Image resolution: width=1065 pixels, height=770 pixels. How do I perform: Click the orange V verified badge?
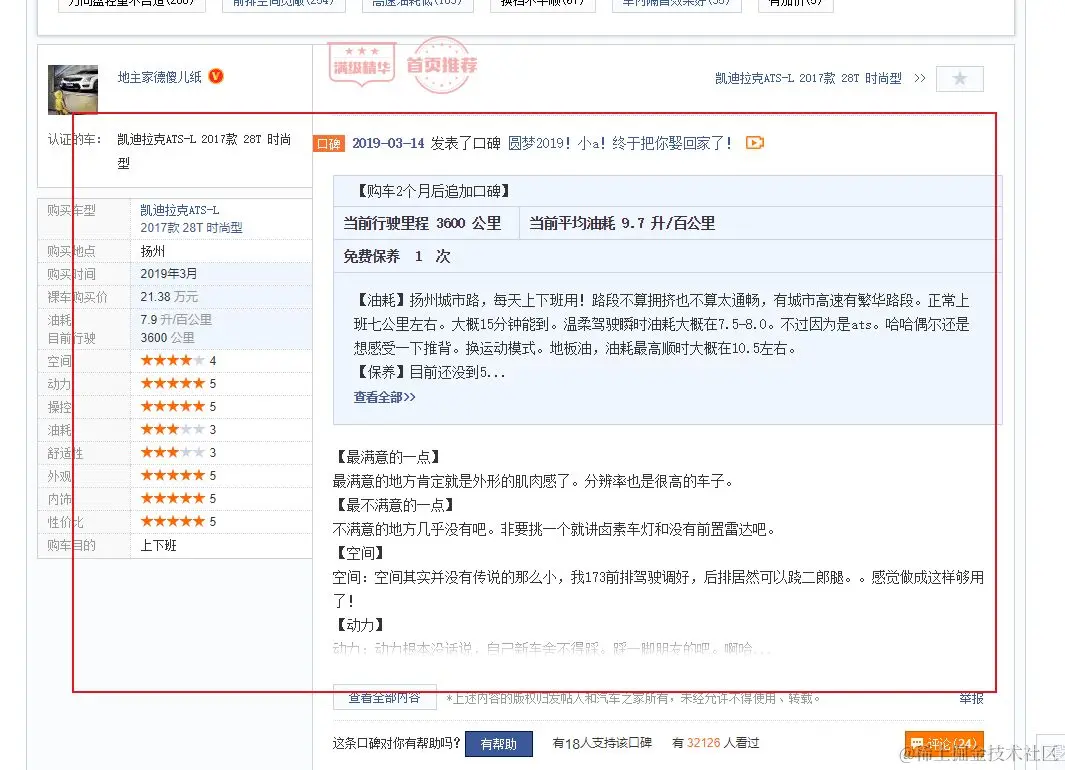(216, 77)
